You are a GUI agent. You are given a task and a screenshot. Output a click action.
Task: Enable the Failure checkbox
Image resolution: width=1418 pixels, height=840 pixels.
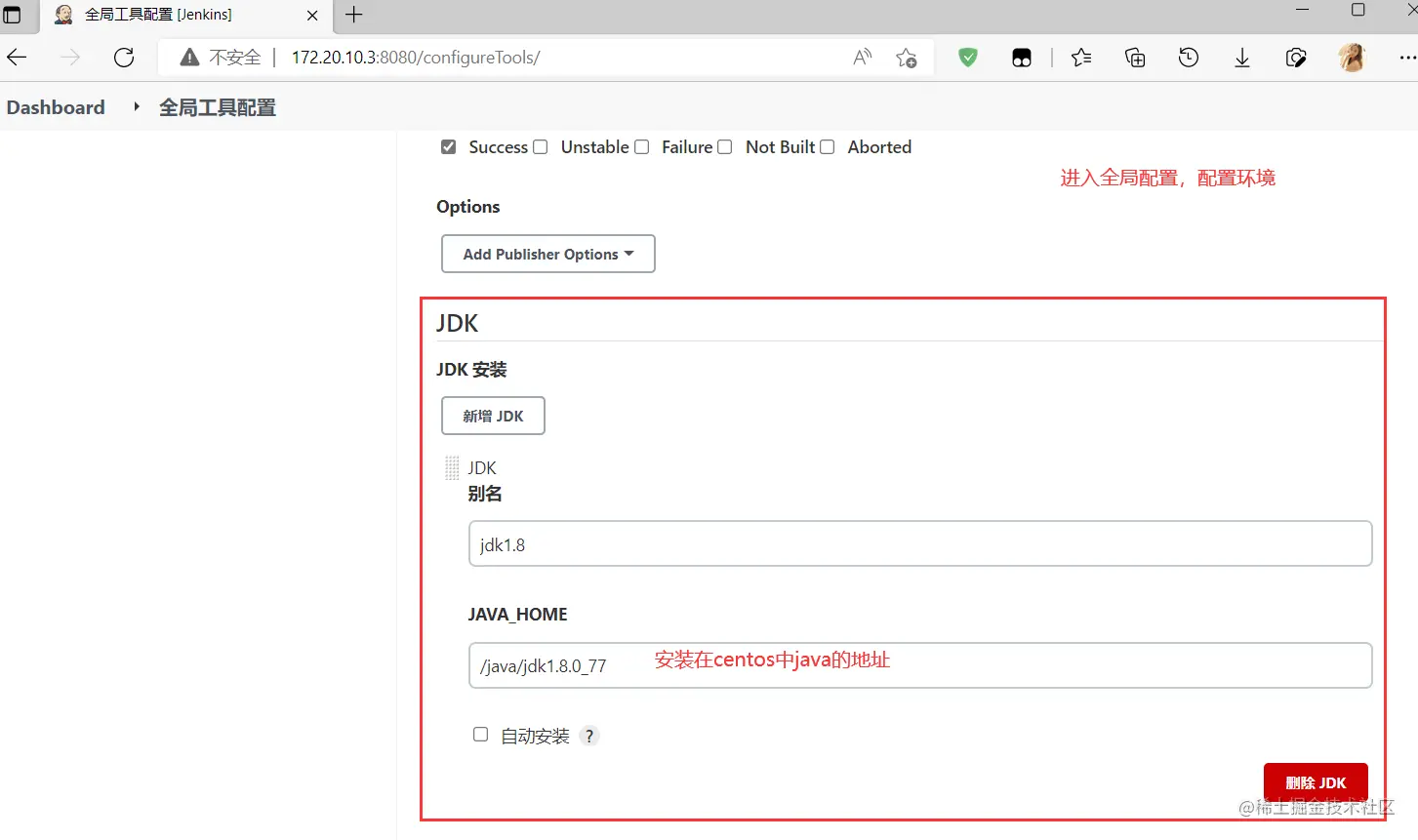(641, 147)
